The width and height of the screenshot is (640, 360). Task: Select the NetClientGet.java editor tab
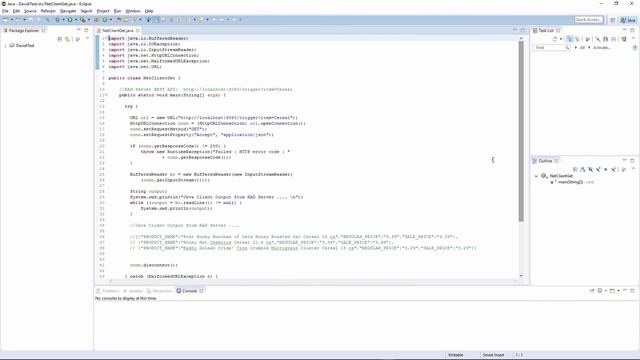click(x=118, y=31)
